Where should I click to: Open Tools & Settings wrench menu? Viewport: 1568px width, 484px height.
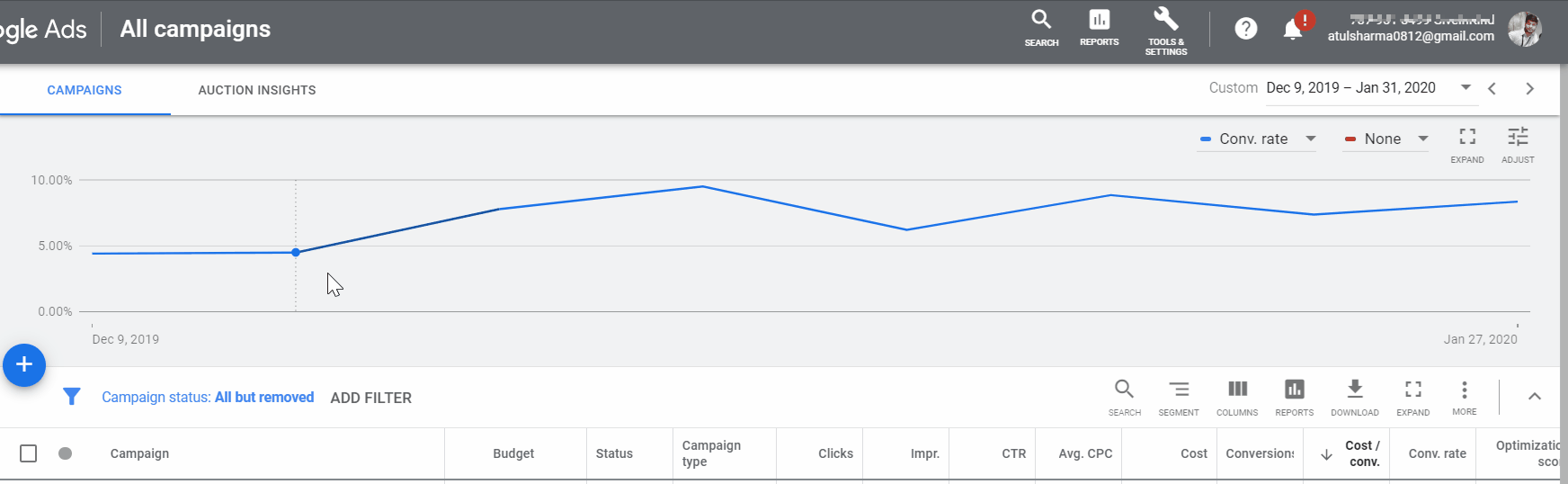(1165, 30)
